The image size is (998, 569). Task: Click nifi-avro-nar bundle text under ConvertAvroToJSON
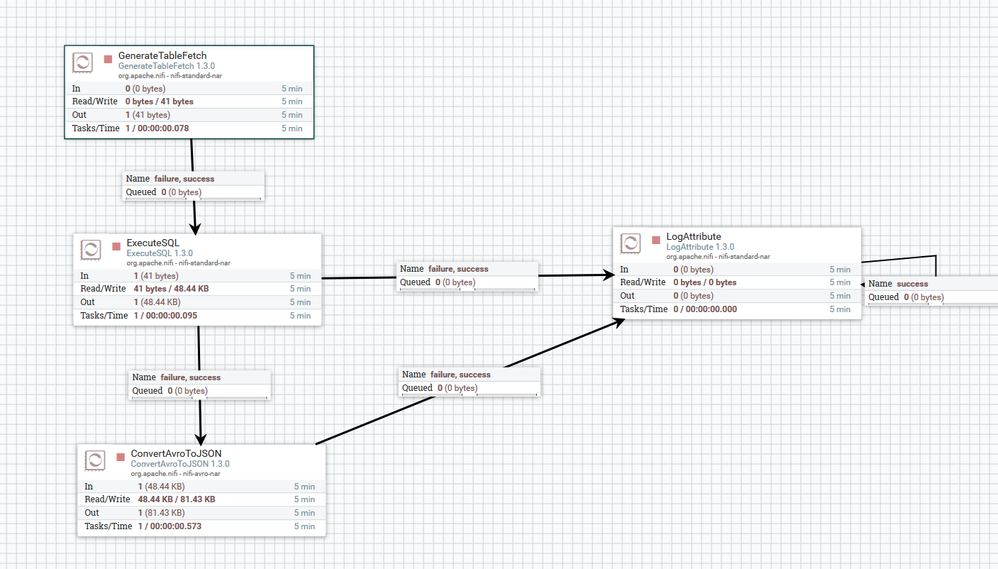click(200, 474)
